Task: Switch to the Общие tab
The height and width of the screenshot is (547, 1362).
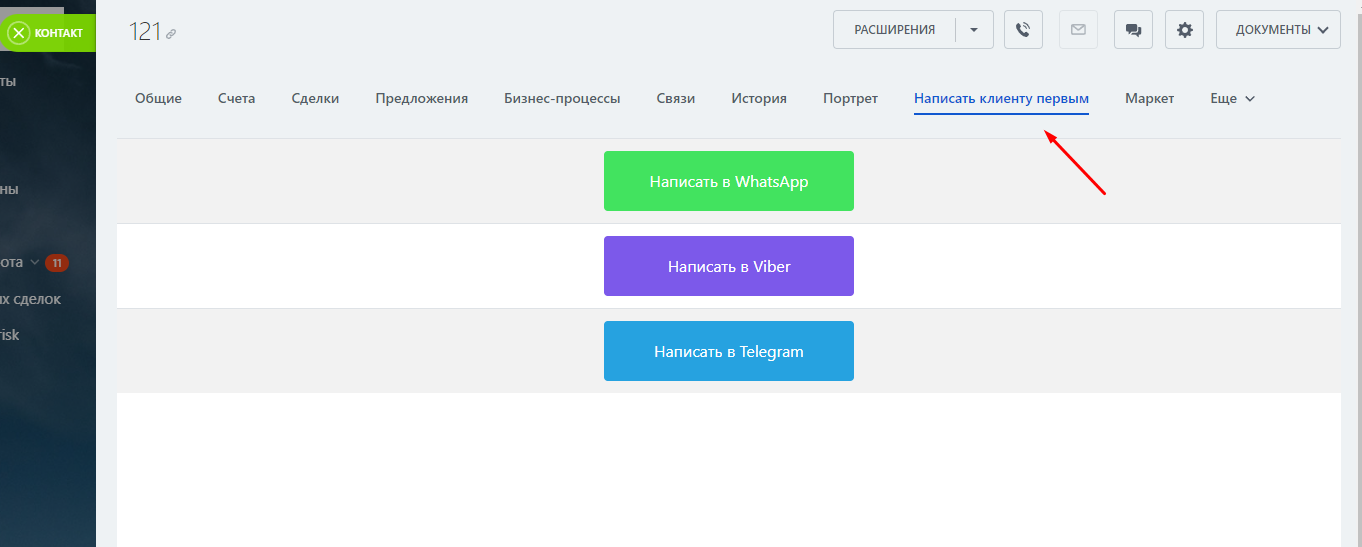Action: pos(158,98)
